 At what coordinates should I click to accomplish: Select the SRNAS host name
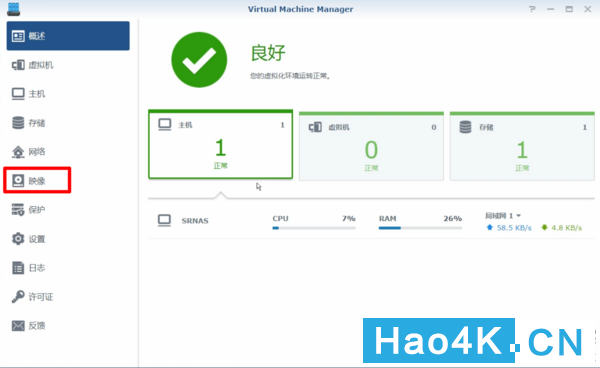(195, 221)
